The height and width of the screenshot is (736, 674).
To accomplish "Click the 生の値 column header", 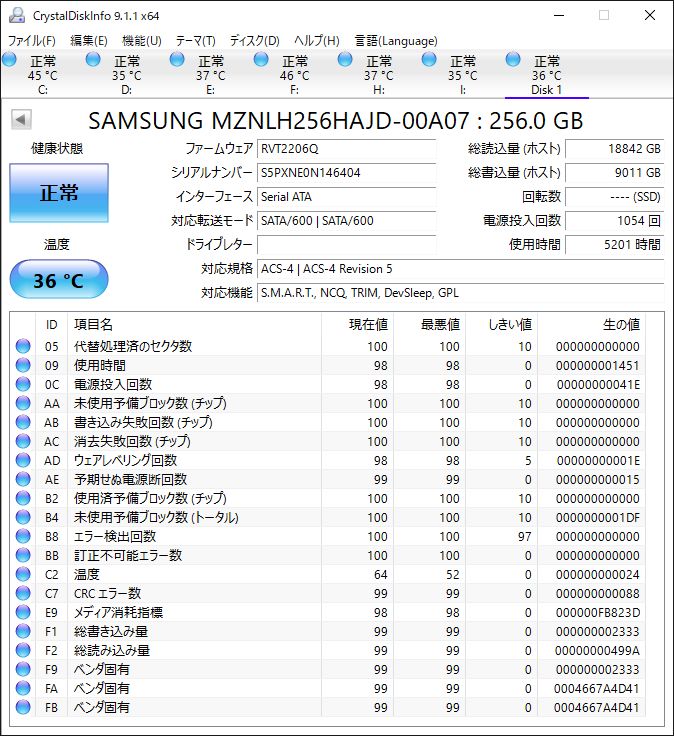I will pyautogui.click(x=590, y=324).
